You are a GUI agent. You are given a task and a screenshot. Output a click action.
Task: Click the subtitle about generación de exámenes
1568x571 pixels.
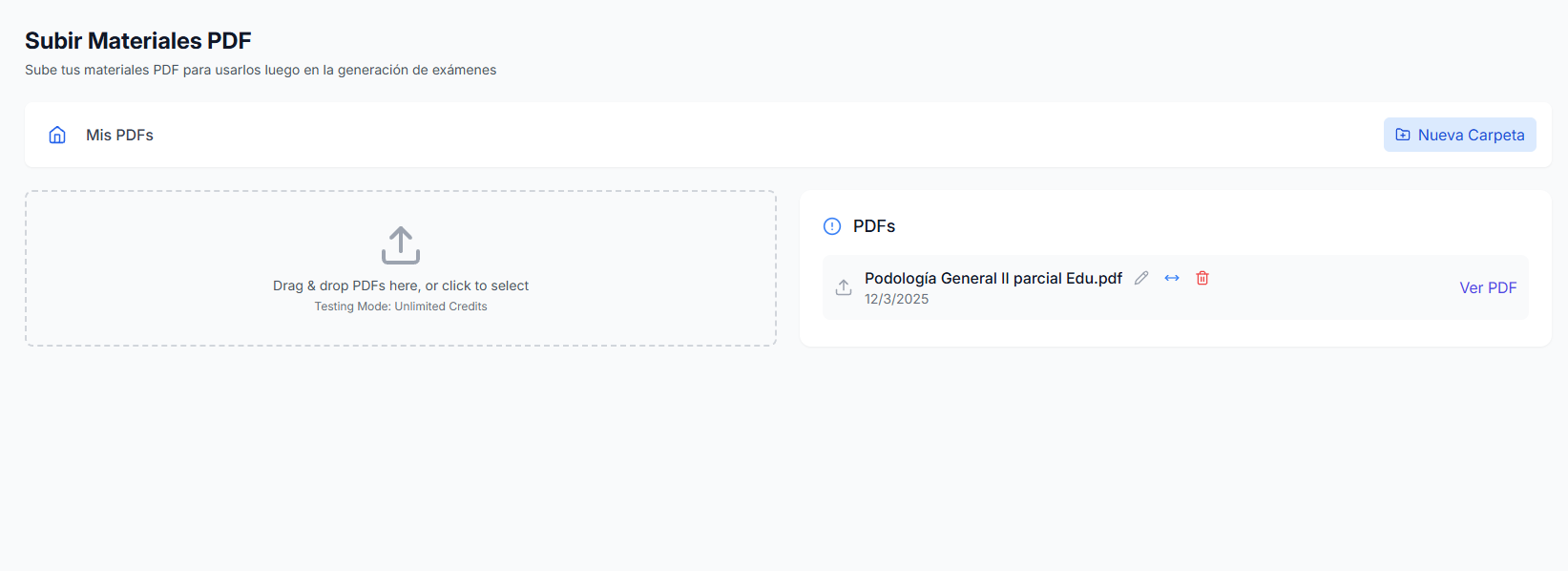(261, 69)
